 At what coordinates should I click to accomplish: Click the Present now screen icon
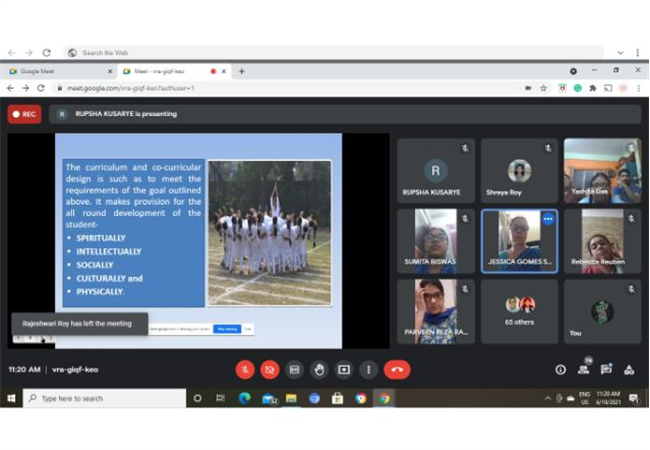pyautogui.click(x=344, y=370)
